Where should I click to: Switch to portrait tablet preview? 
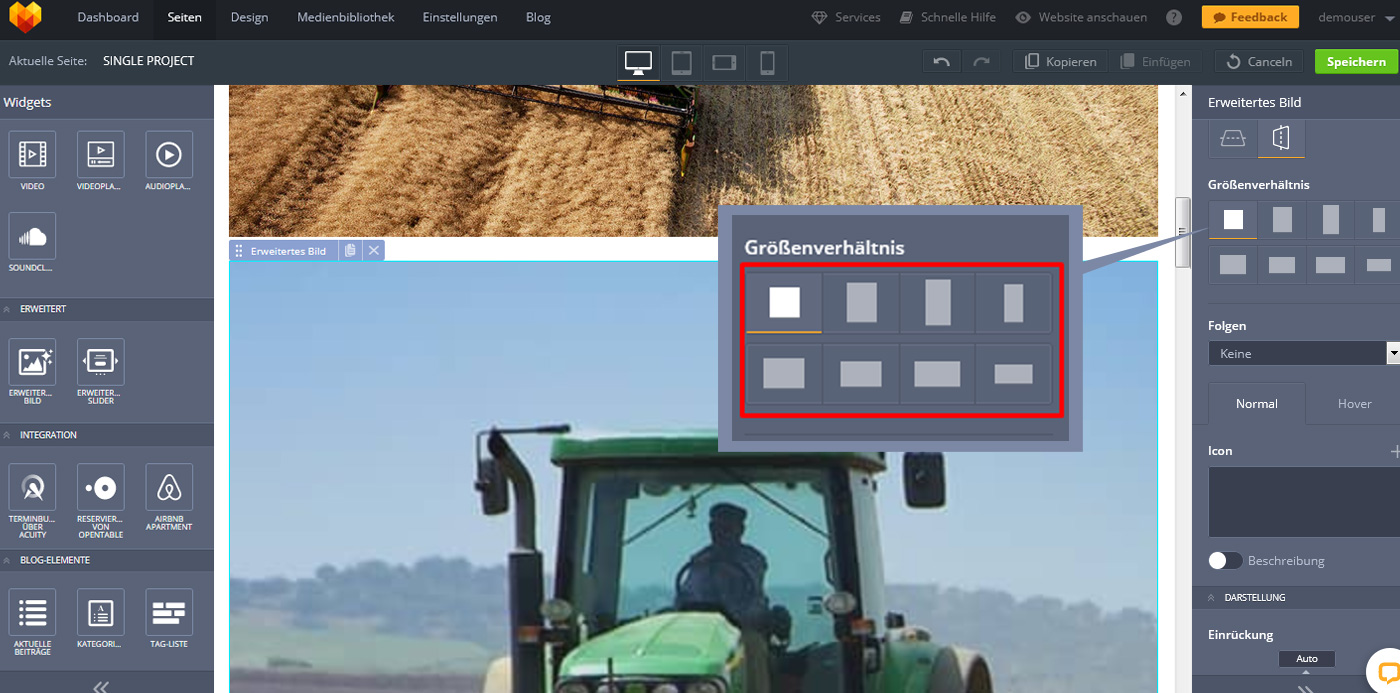(x=681, y=63)
